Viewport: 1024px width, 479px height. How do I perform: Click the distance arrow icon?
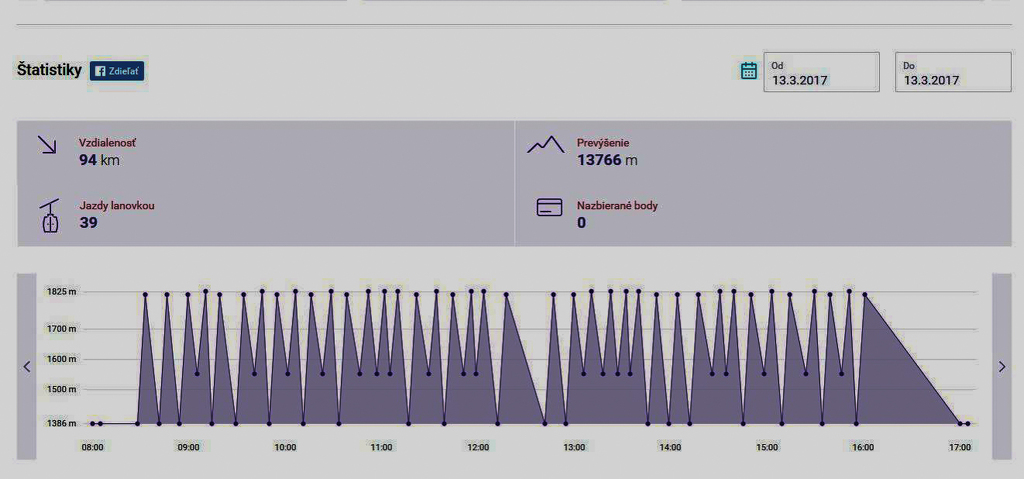[x=47, y=144]
